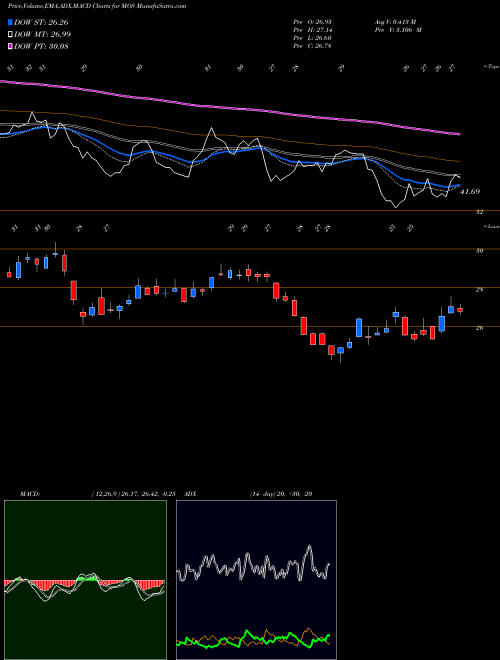
Task: Click the last red candlestick at far right
Action: (460, 310)
